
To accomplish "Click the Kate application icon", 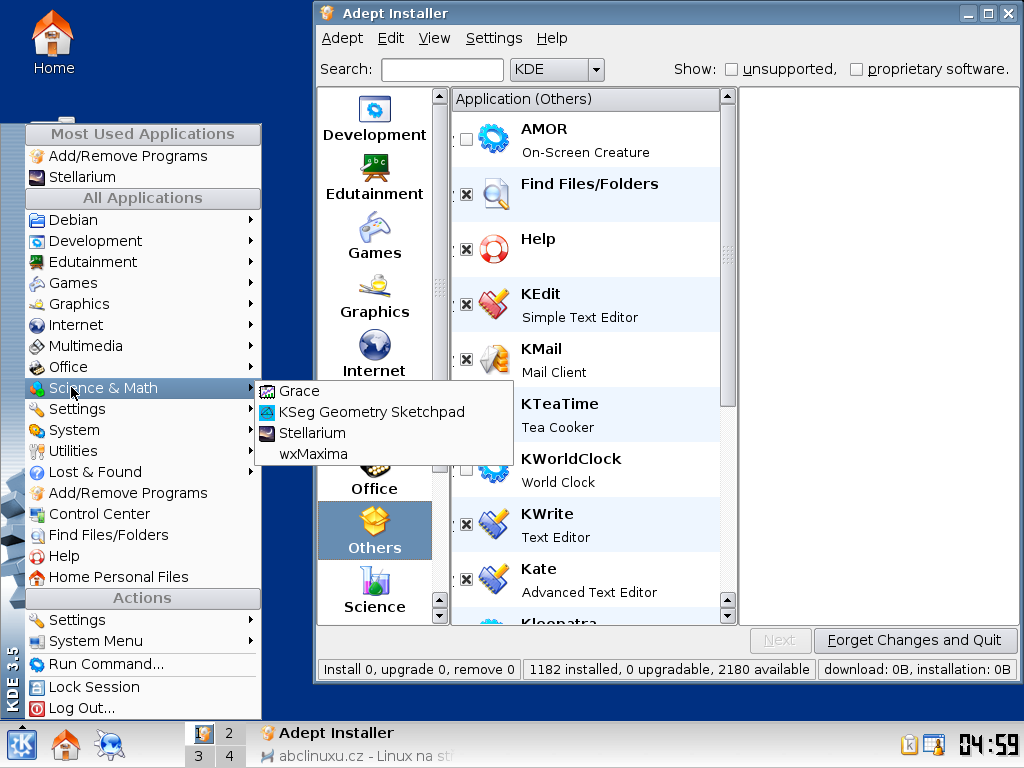I will (494, 579).
